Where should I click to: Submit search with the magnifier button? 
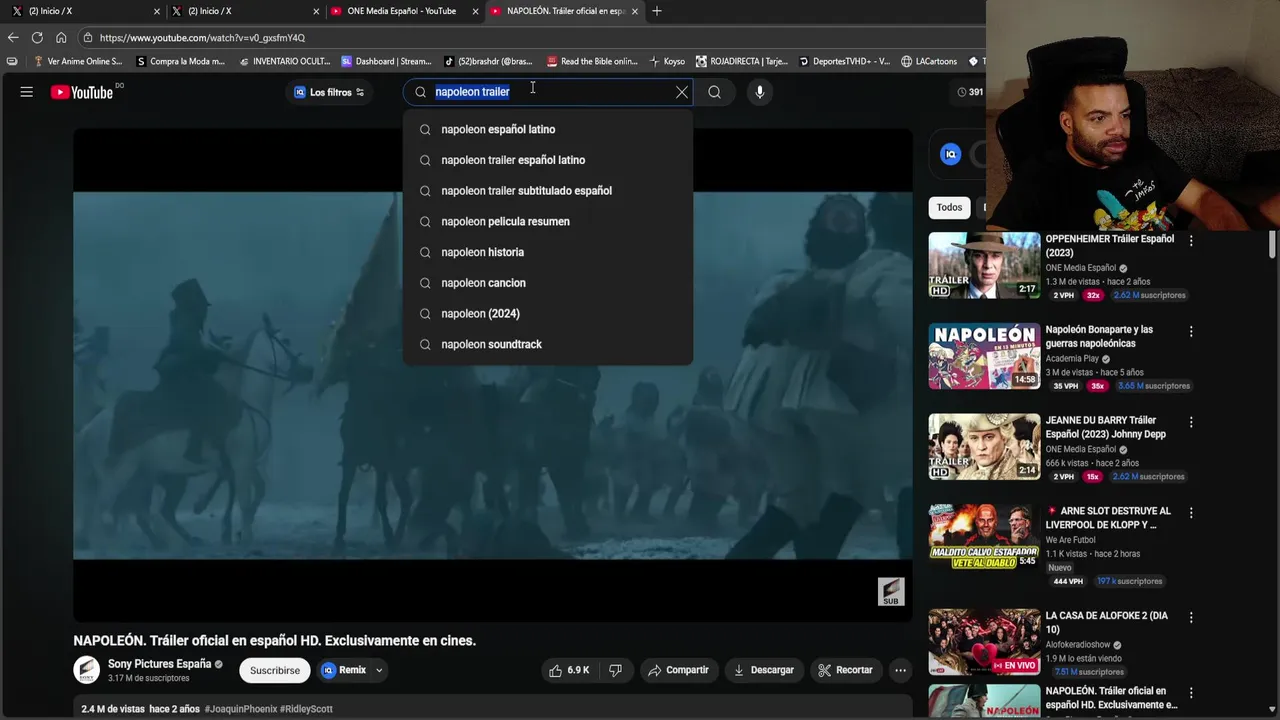coord(714,92)
